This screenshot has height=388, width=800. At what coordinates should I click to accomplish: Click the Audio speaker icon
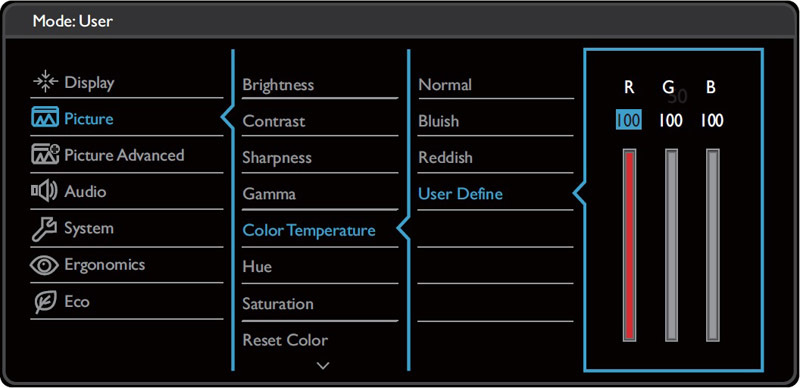coord(45,191)
